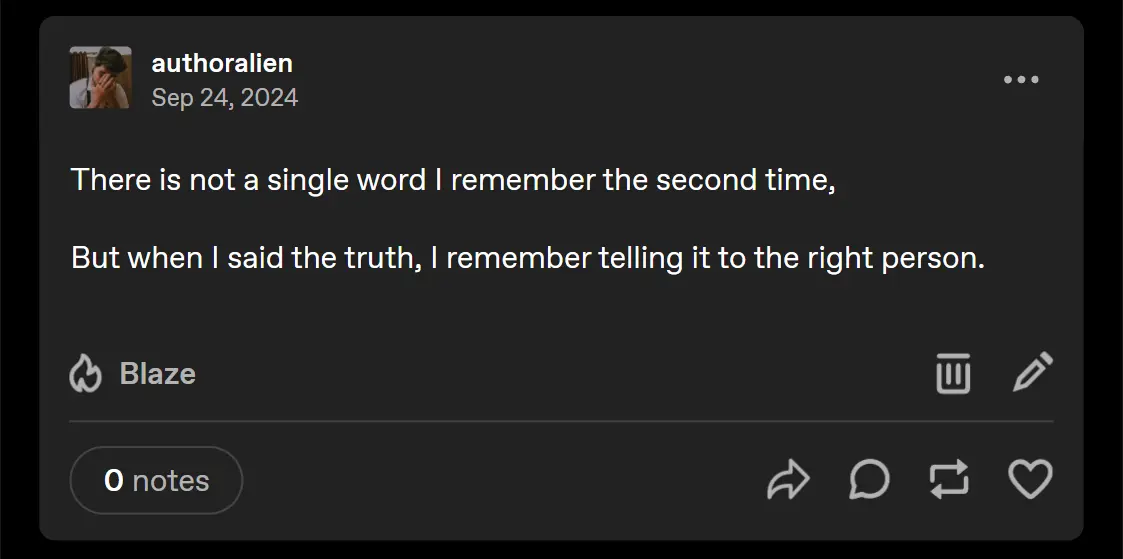The height and width of the screenshot is (559, 1123).
Task: Share the post via the arrow icon
Action: [x=787, y=480]
